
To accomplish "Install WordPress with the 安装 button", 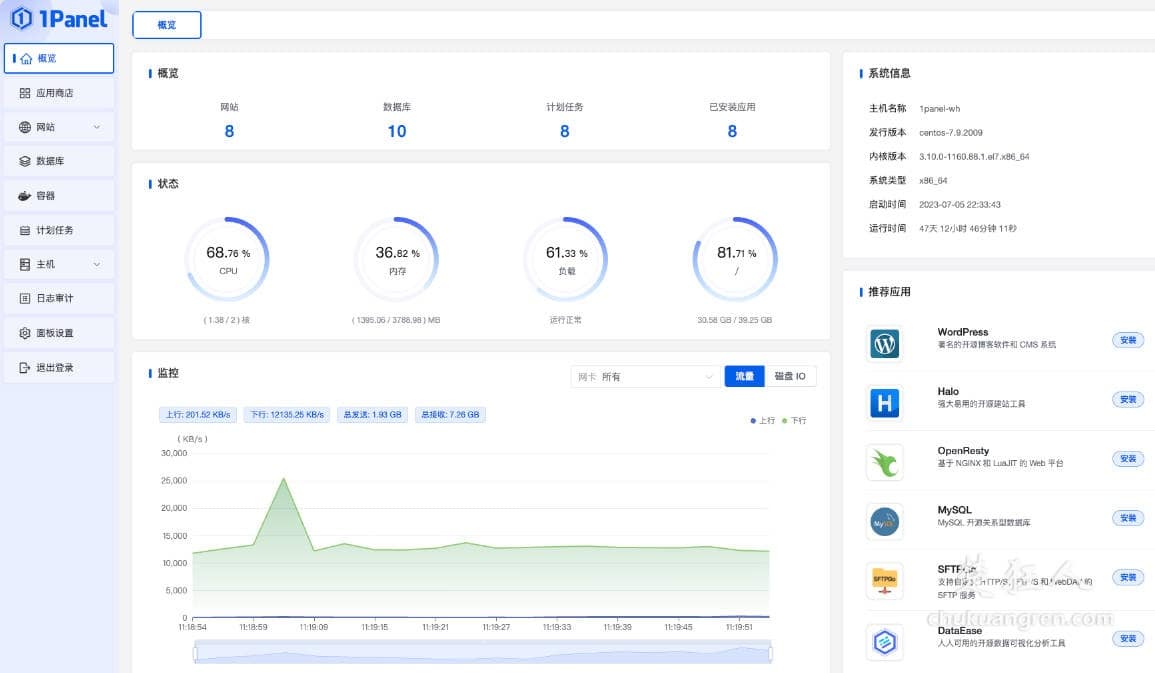I will tap(1128, 340).
